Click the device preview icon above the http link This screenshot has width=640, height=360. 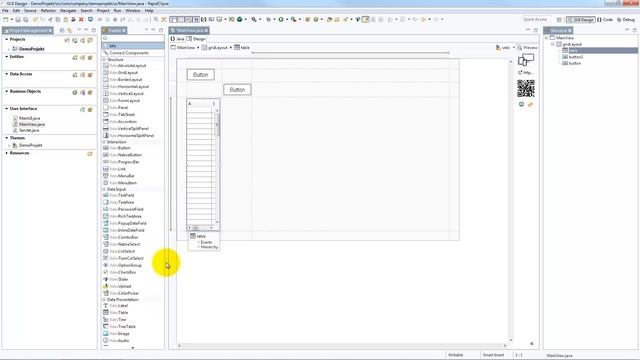coord(526,60)
